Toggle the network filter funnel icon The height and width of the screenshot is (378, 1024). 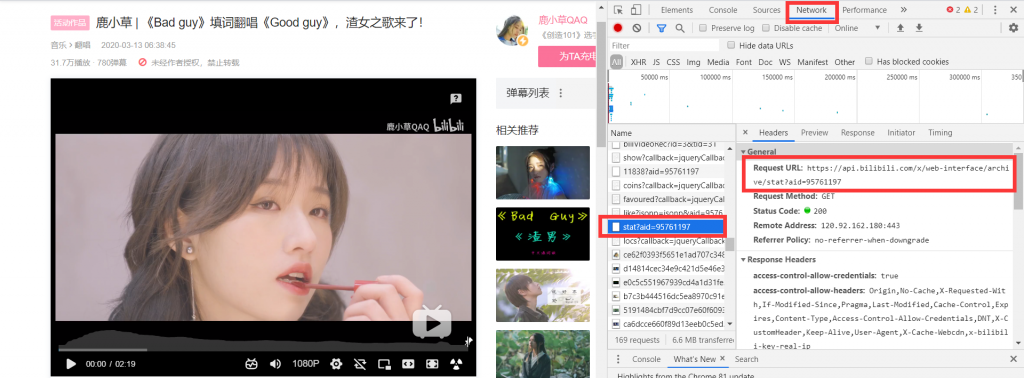coord(661,28)
